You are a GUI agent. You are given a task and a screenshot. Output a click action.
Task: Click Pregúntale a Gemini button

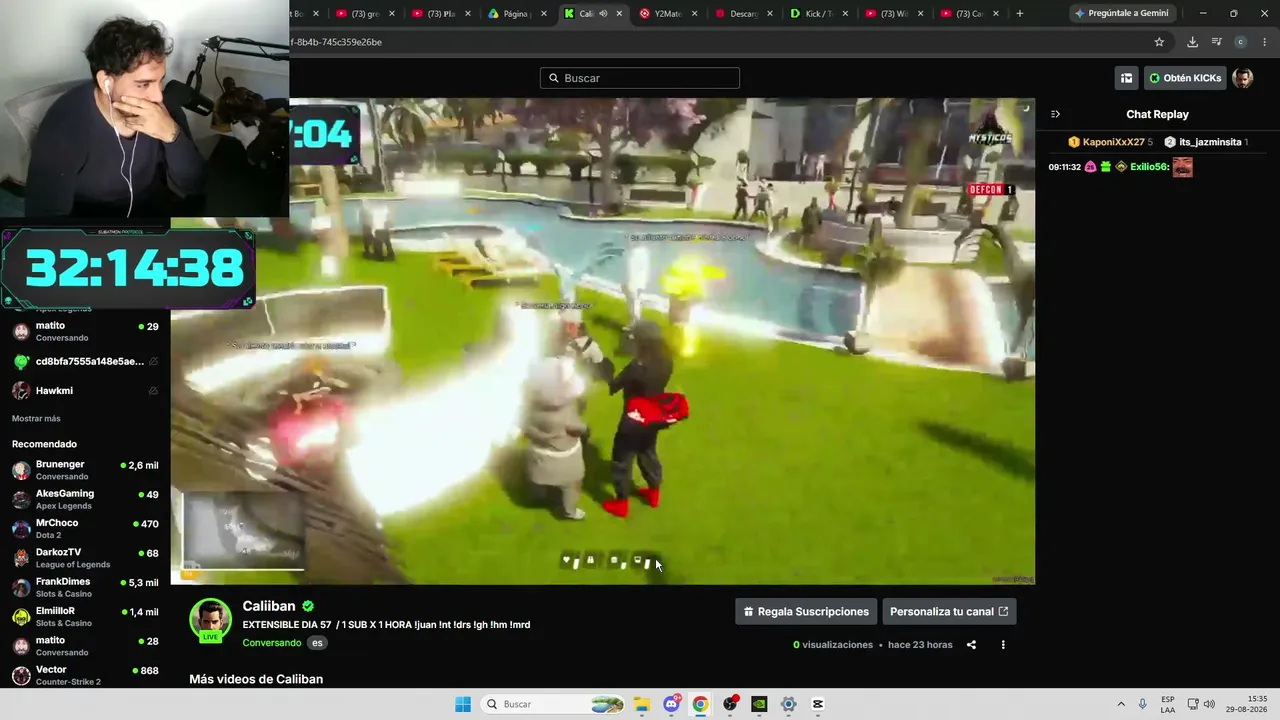pos(1121,13)
